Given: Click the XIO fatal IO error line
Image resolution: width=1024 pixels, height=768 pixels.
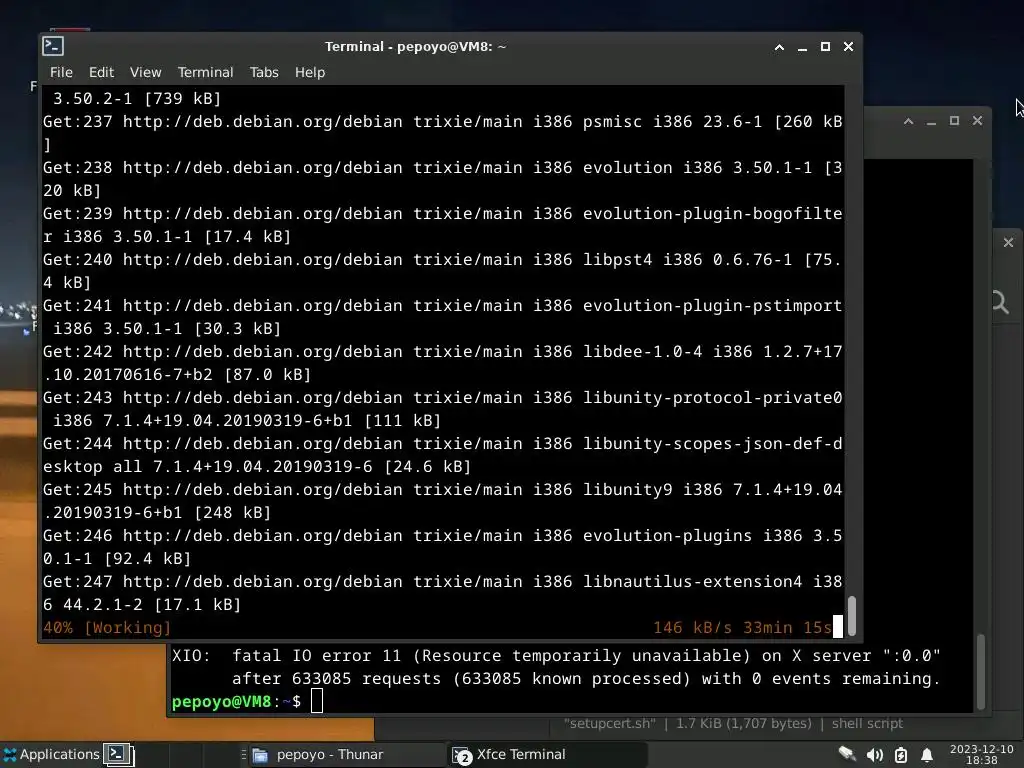Looking at the screenshot, I should click(556, 656).
